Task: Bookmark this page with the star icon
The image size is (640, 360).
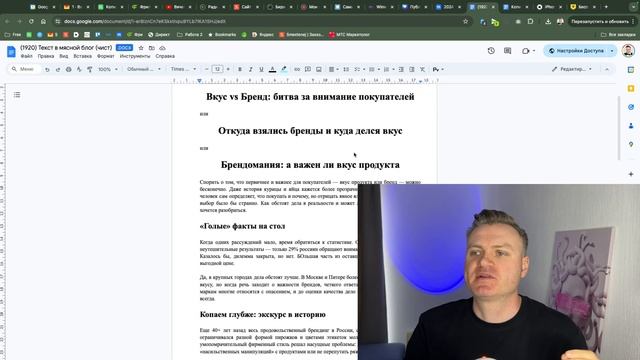Action: click(465, 21)
